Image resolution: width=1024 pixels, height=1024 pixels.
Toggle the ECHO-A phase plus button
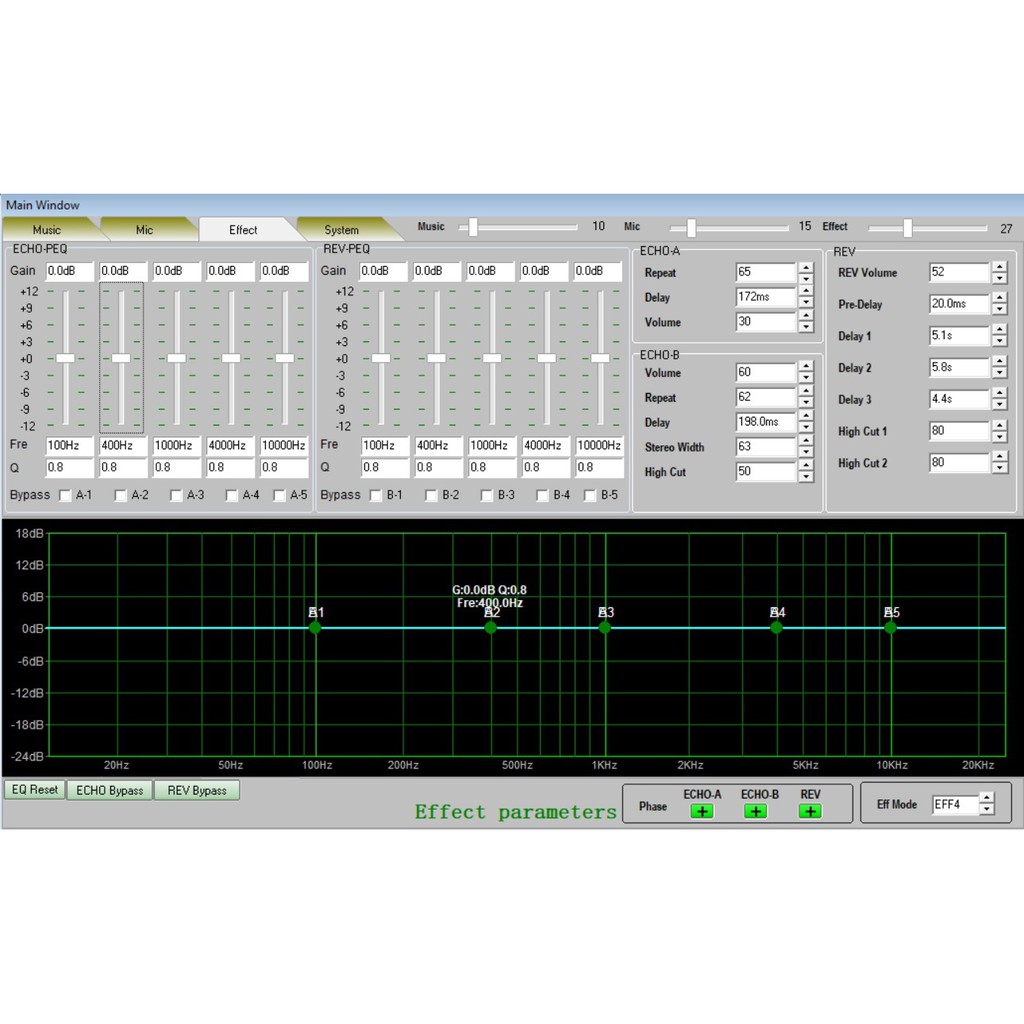702,811
